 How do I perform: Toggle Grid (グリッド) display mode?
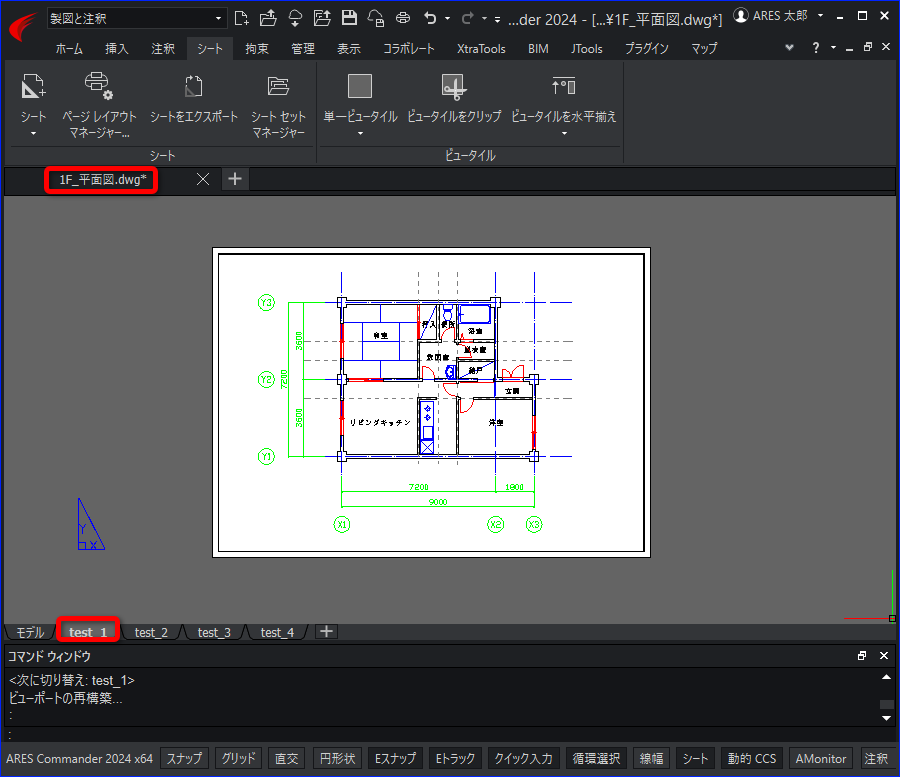tap(237, 759)
